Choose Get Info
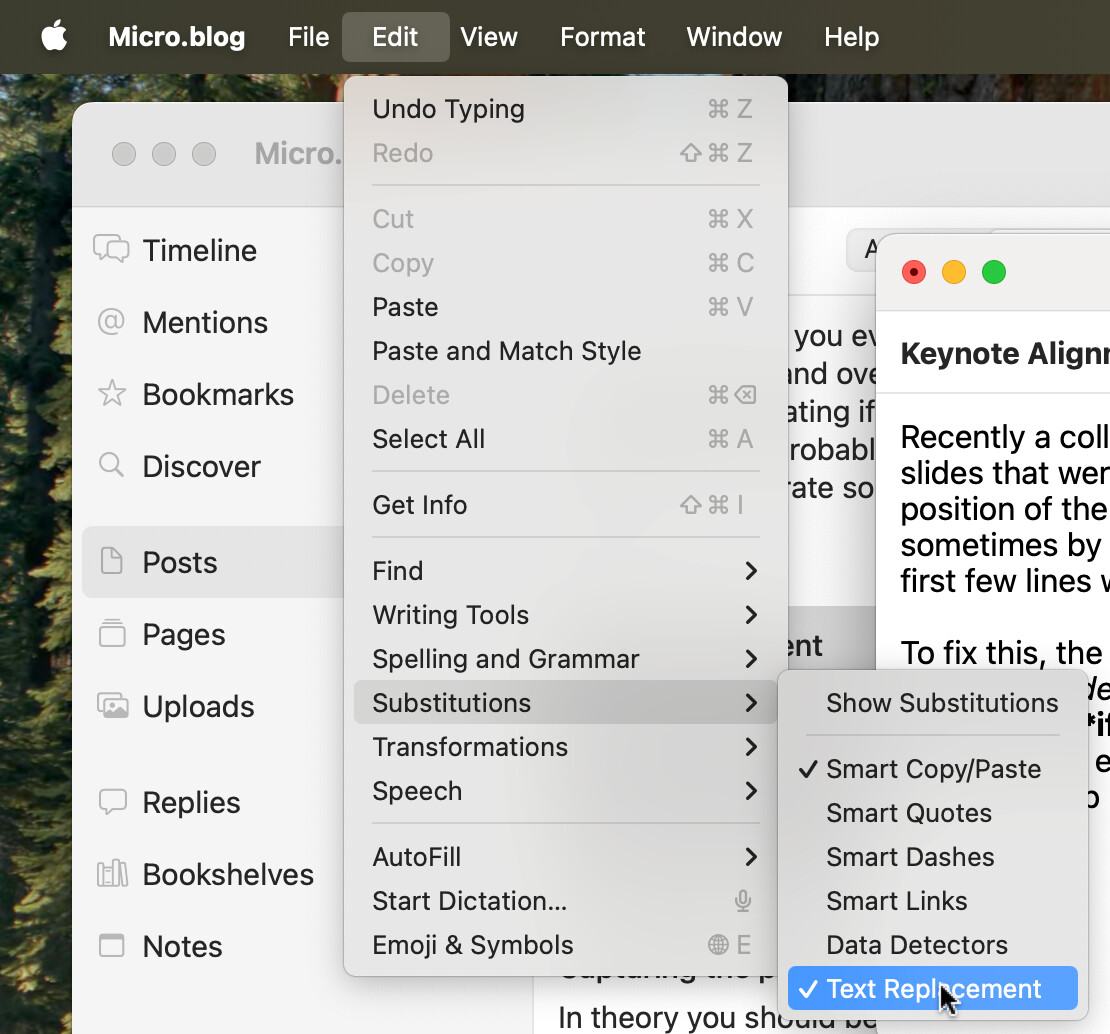1110x1034 pixels. tap(566, 505)
